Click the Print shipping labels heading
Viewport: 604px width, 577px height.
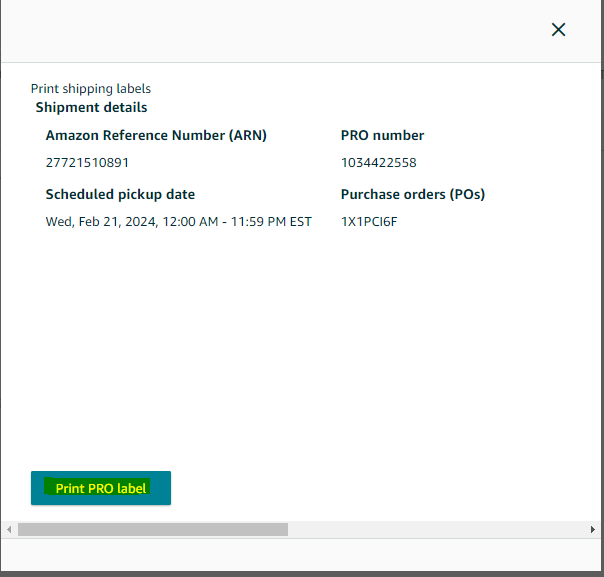(91, 89)
